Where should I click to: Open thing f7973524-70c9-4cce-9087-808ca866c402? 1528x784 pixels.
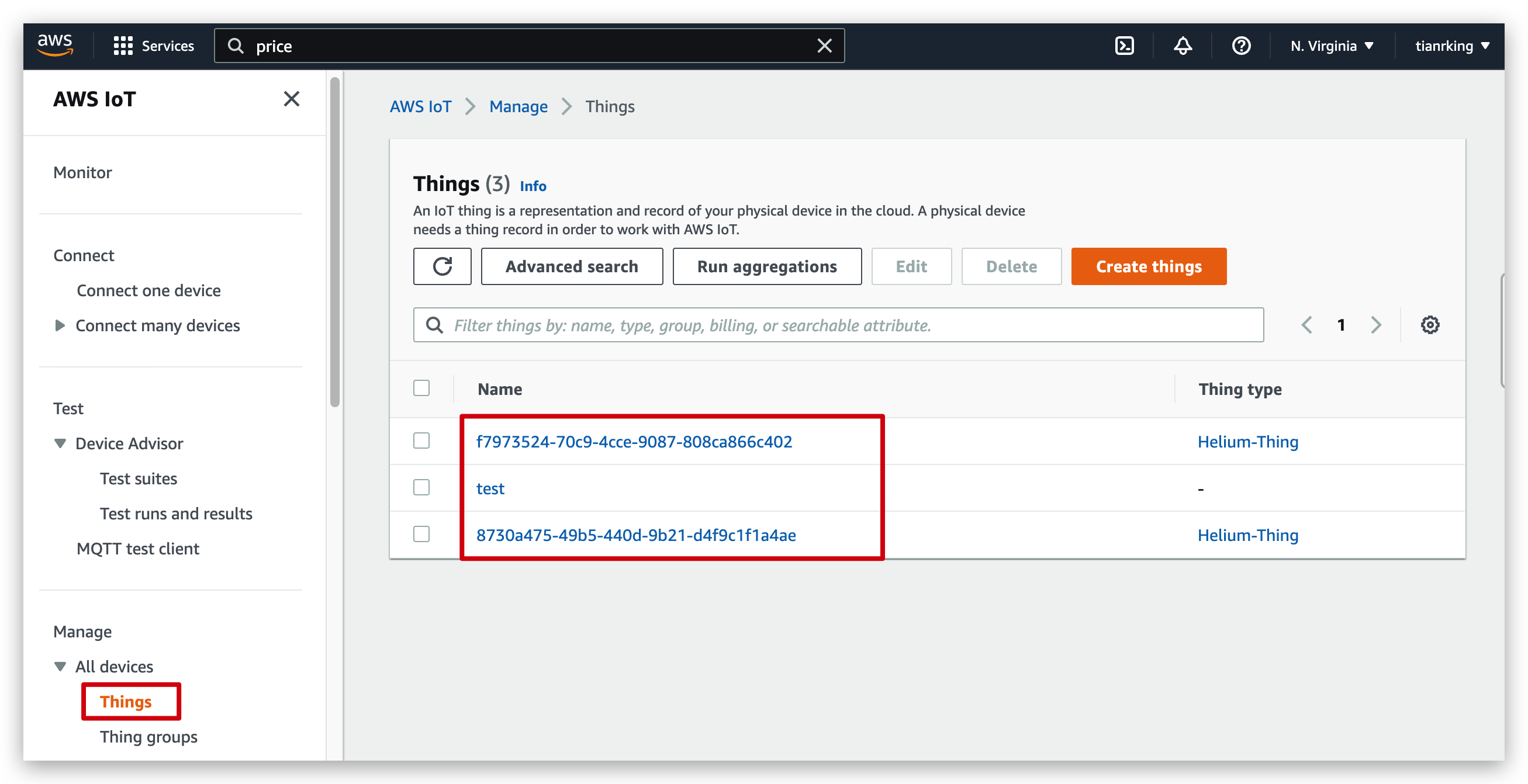pyautogui.click(x=634, y=441)
